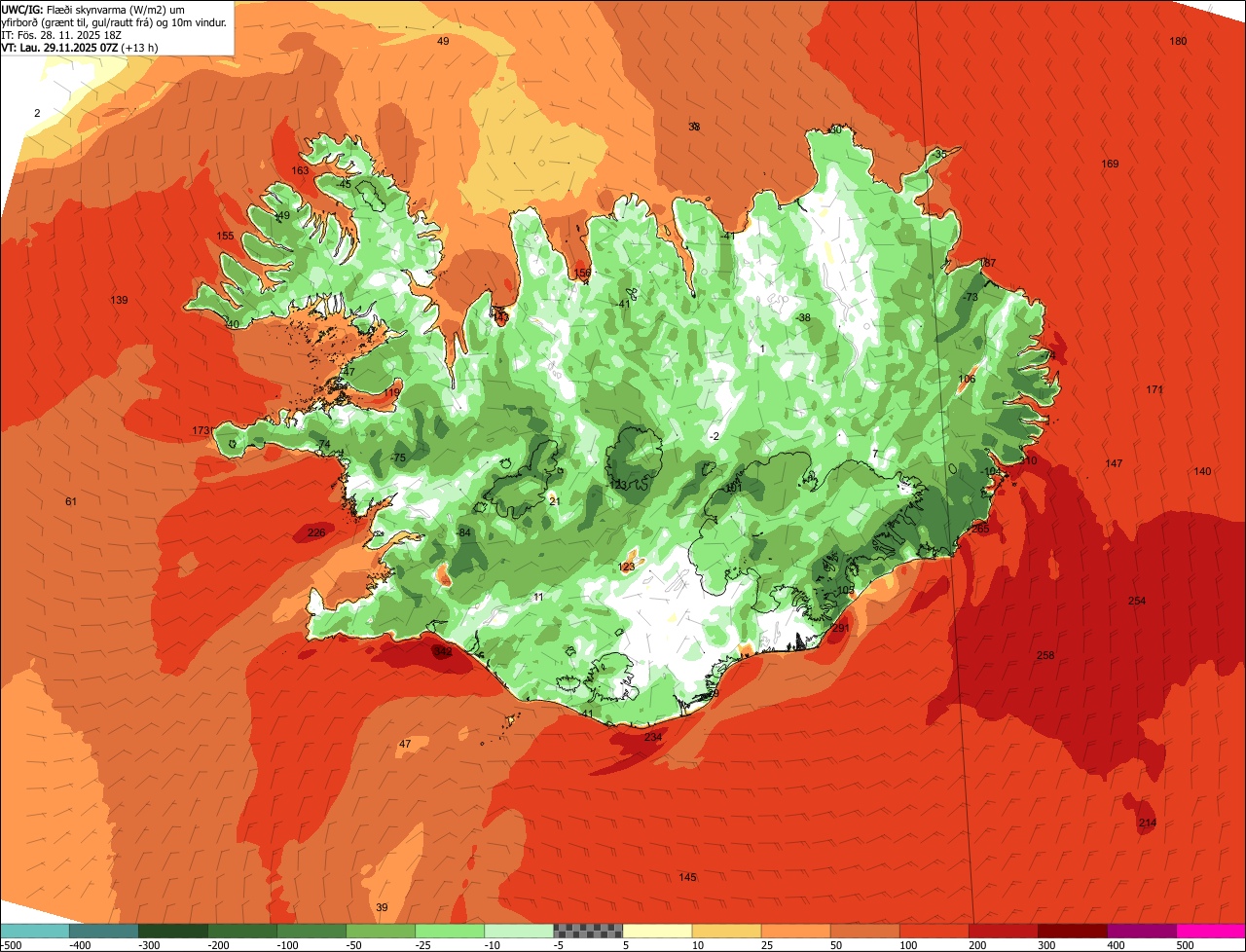Click the map value '140' at the right edge
This screenshot has width=1246, height=952.
coord(1203,472)
